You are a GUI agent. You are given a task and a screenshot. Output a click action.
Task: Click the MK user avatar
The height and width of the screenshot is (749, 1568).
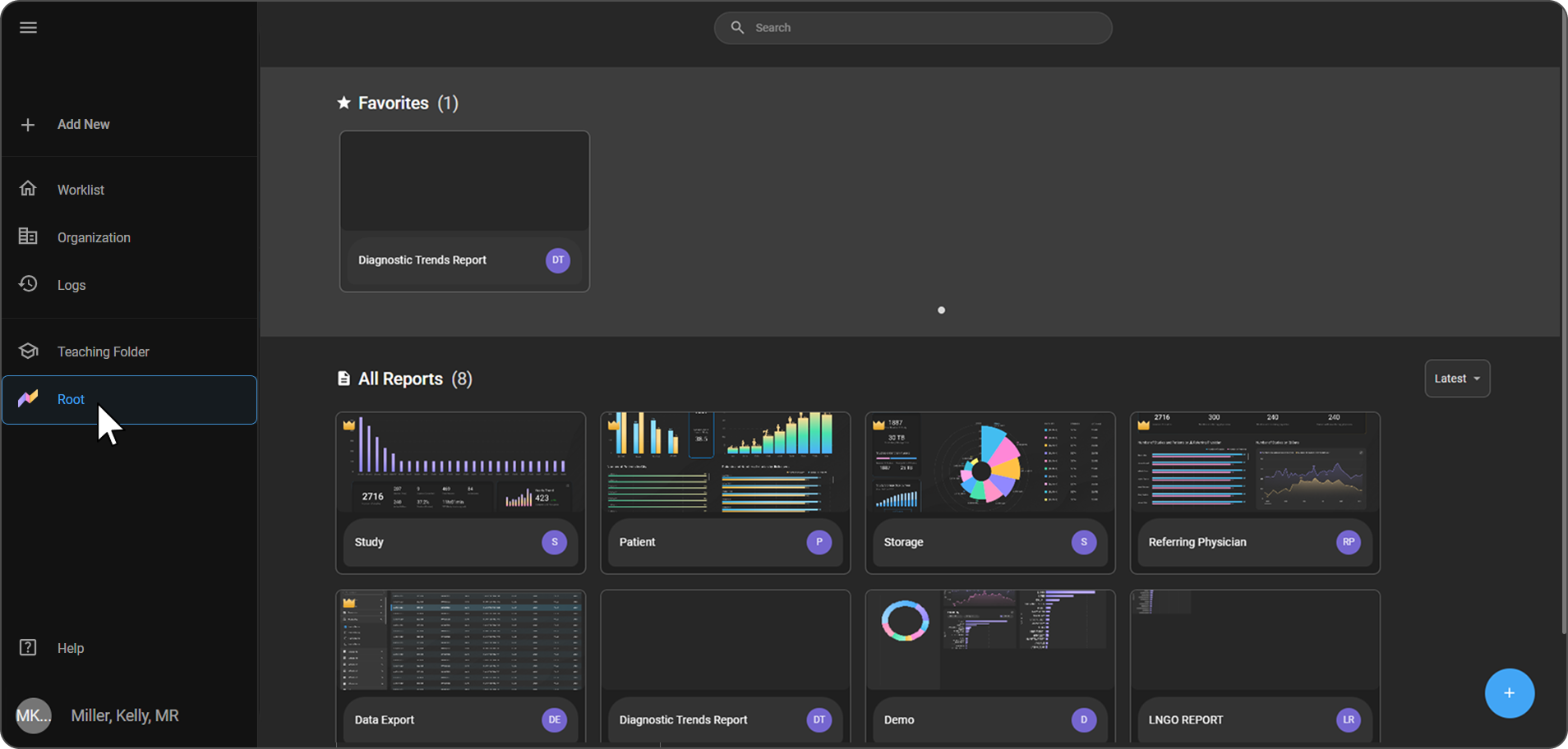click(x=34, y=715)
